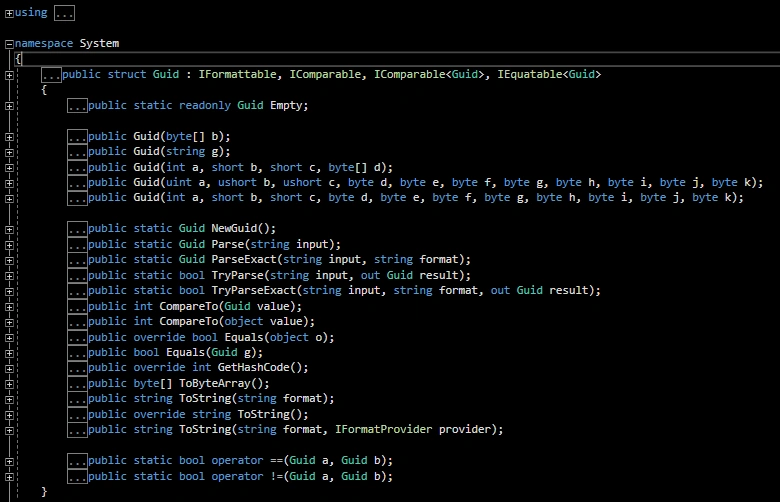This screenshot has height=502, width=780.
Task: Open ellipsis box before operator != declaration
Action: (x=77, y=476)
